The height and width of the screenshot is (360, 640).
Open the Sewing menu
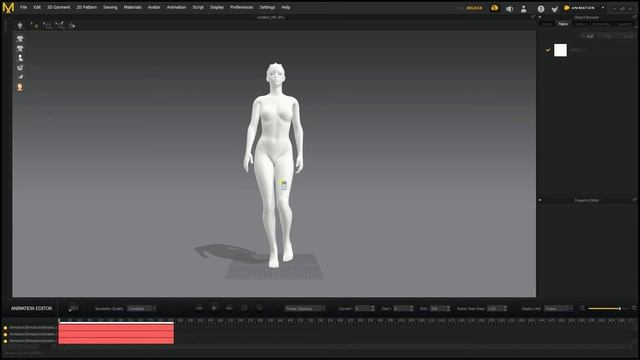click(110, 7)
